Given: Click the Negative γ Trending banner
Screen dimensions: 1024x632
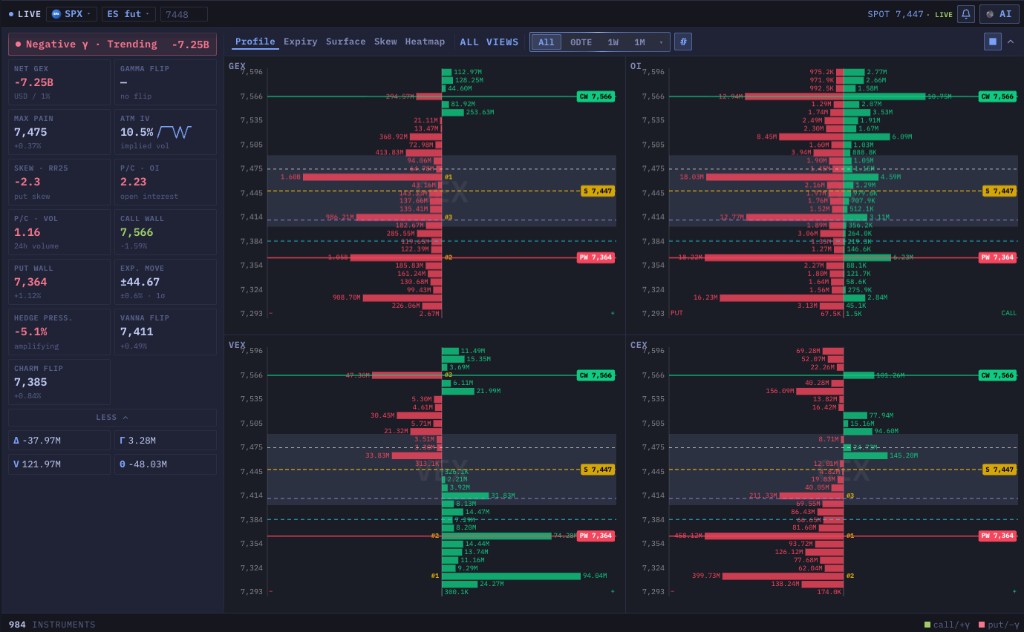Looking at the screenshot, I should pos(112,44).
